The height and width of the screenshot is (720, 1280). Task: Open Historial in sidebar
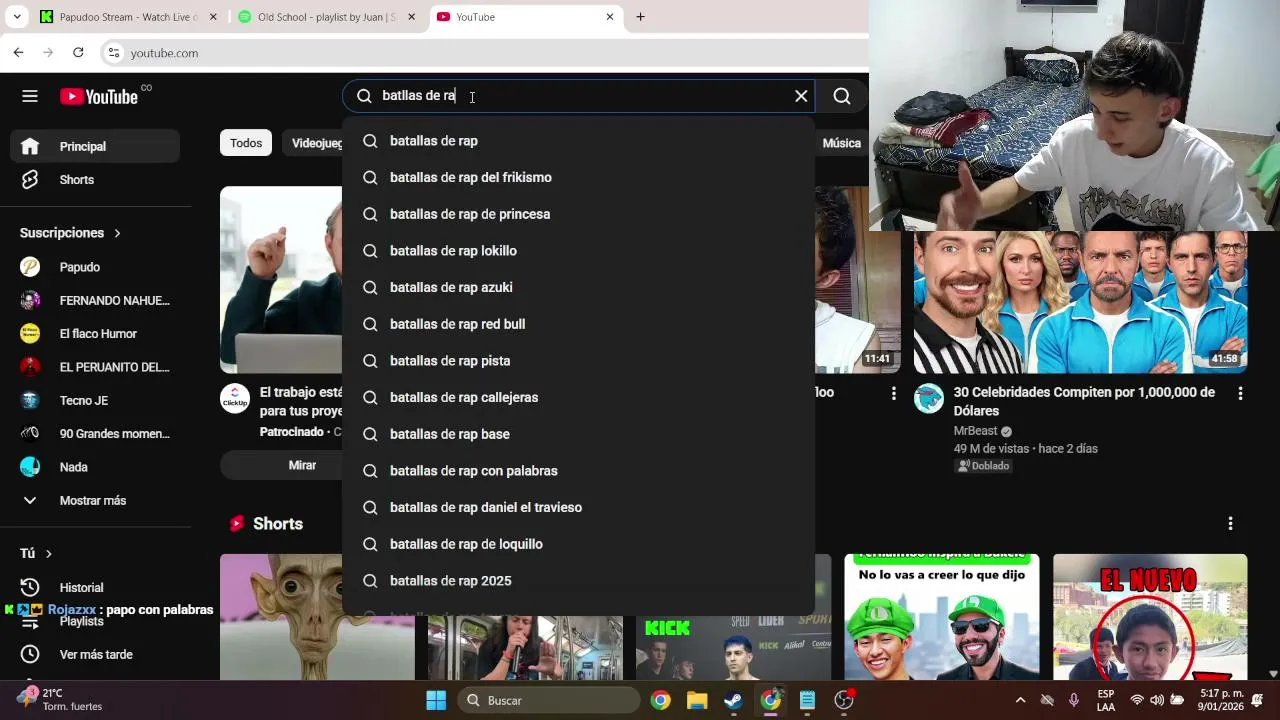(96, 588)
